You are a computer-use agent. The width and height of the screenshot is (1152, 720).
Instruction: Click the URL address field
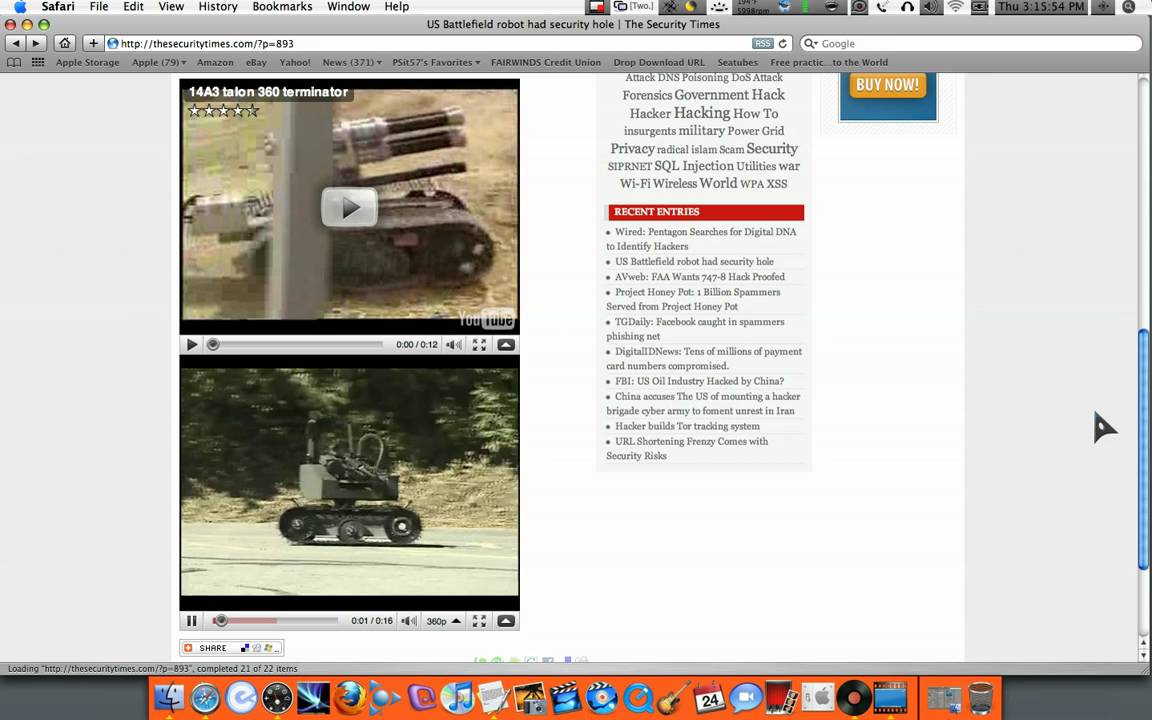[x=433, y=43]
